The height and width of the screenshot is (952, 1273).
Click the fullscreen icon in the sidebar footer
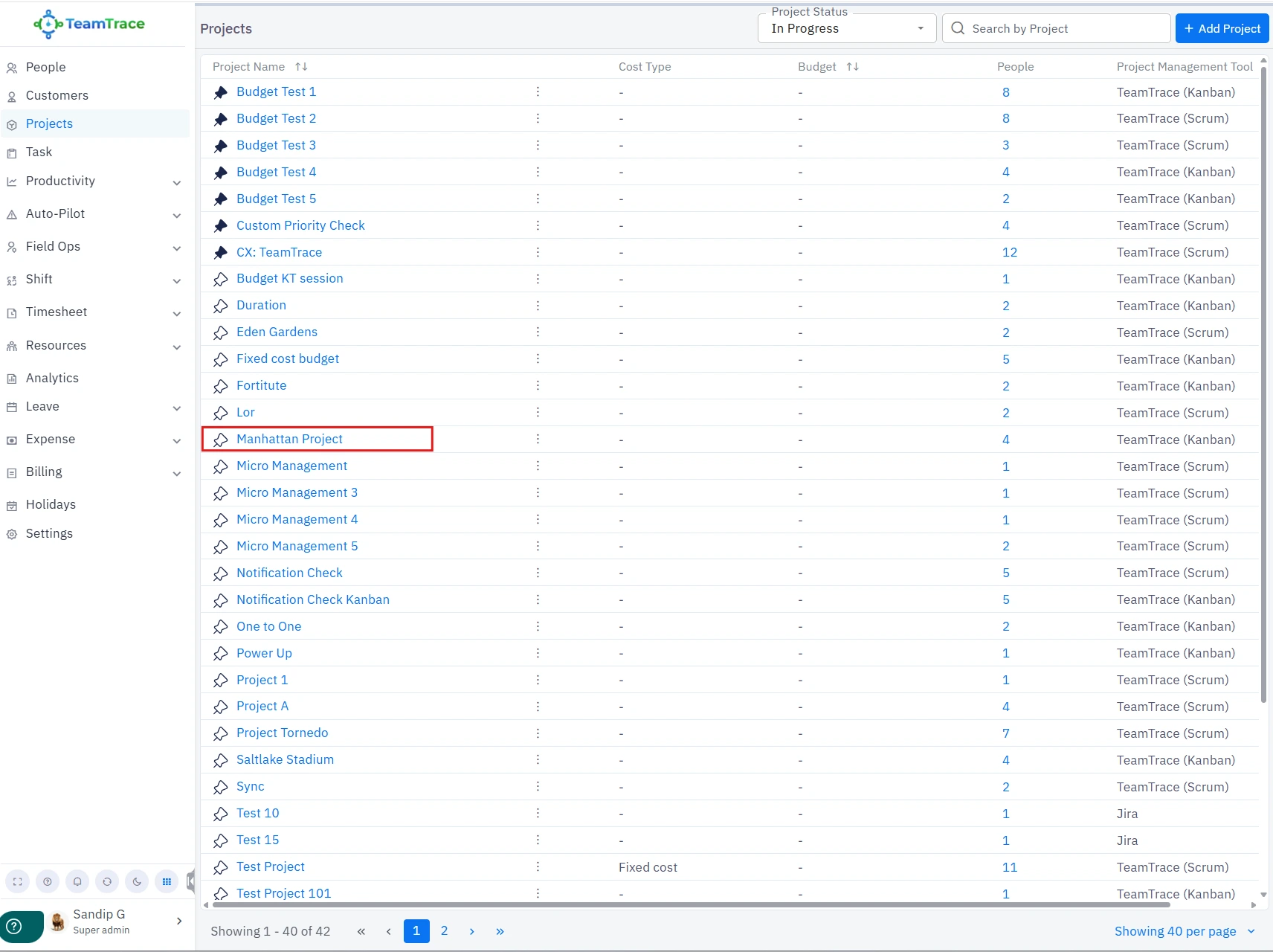point(18,881)
